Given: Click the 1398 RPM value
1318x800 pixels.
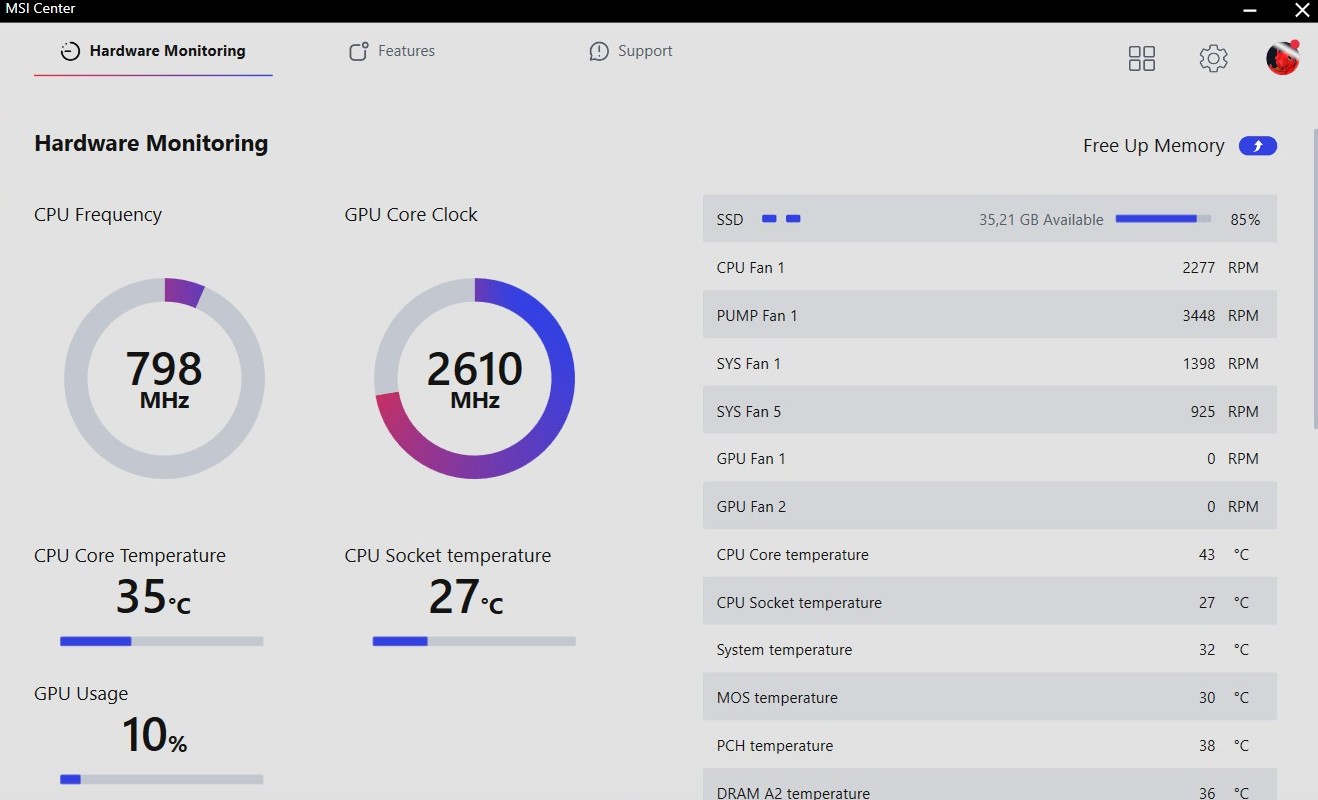Looking at the screenshot, I should click(1220, 363).
